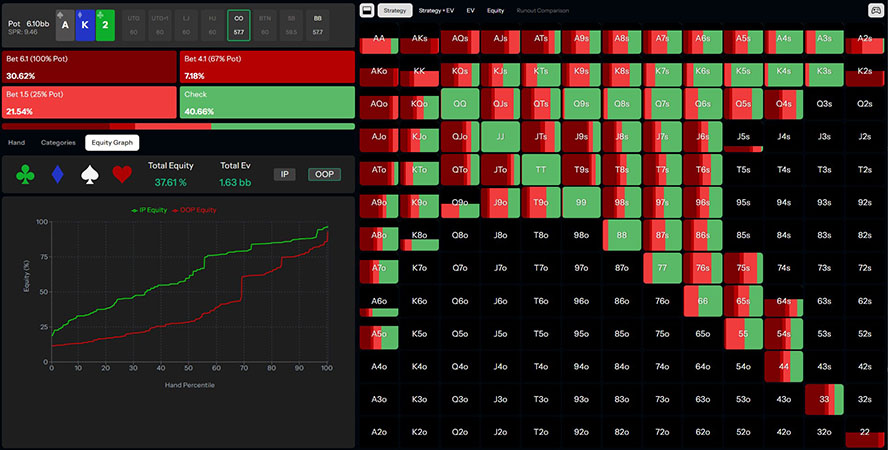Screen dimensions: 888x450
Task: Select the white spades suit icon
Action: click(90, 175)
